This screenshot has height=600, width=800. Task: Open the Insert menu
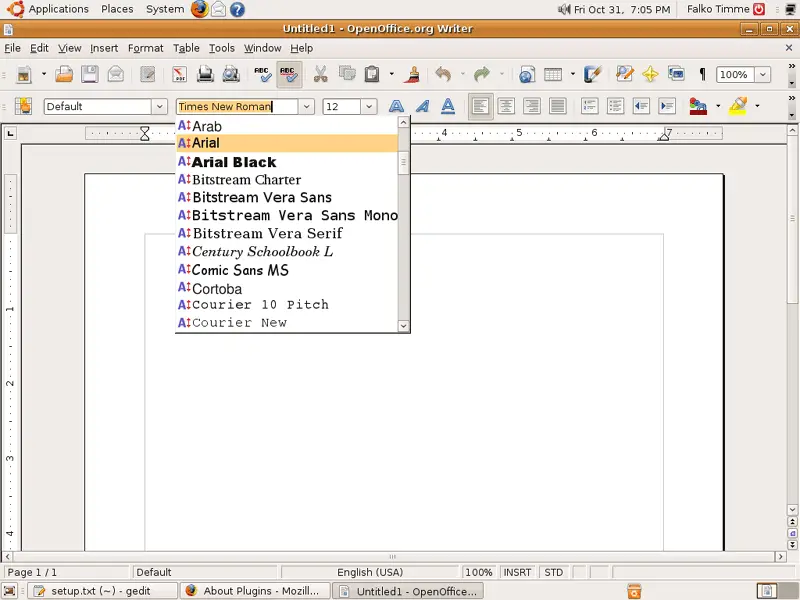pyautogui.click(x=104, y=48)
